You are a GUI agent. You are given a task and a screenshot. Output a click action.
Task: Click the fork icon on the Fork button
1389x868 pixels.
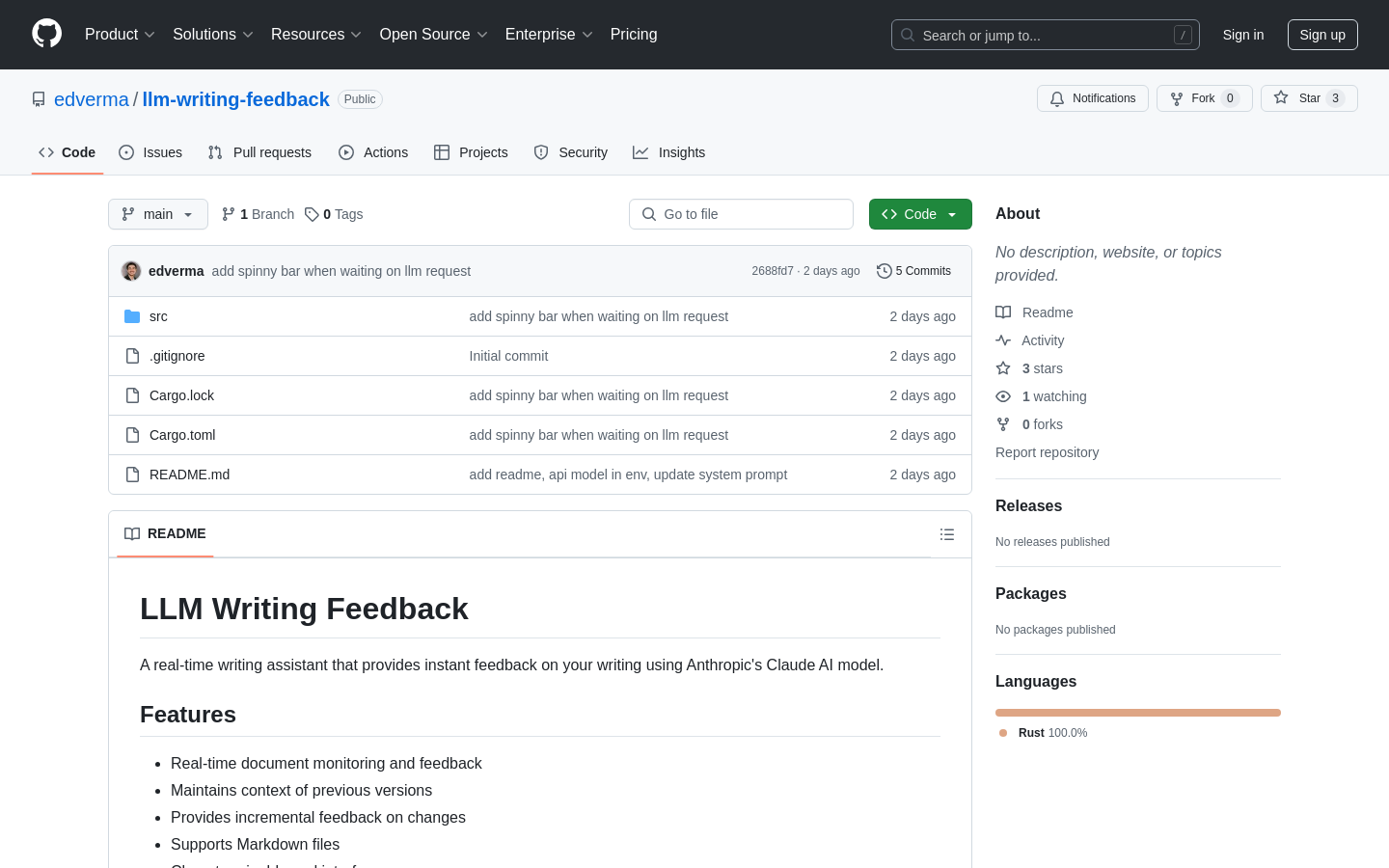[x=1177, y=98]
